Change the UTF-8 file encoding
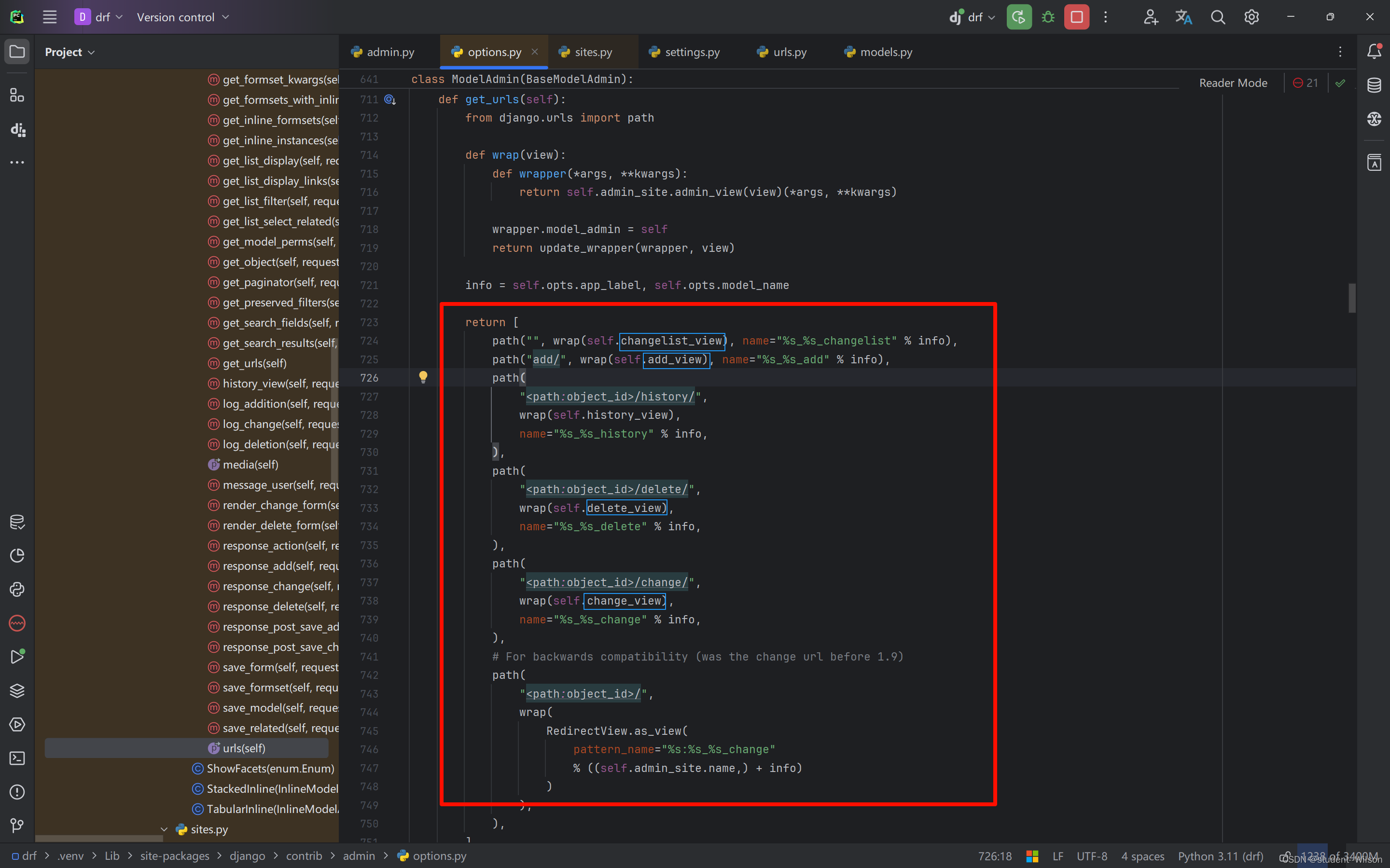The image size is (1390, 868). [x=1091, y=856]
